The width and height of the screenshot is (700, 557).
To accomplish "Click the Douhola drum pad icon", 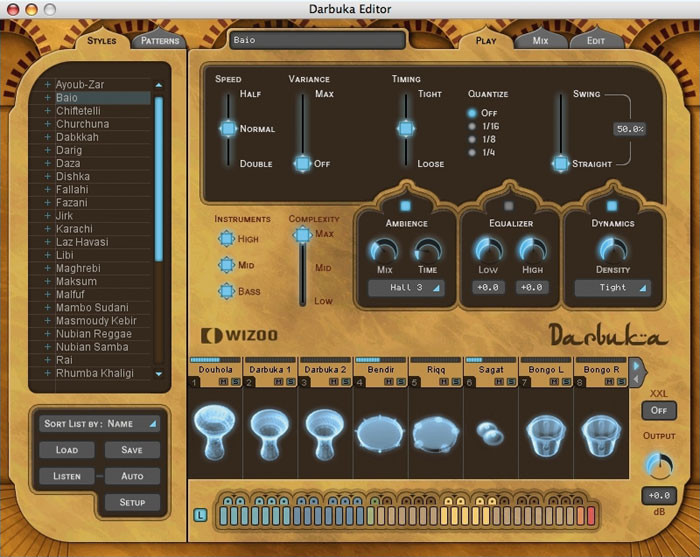I will pos(215,432).
